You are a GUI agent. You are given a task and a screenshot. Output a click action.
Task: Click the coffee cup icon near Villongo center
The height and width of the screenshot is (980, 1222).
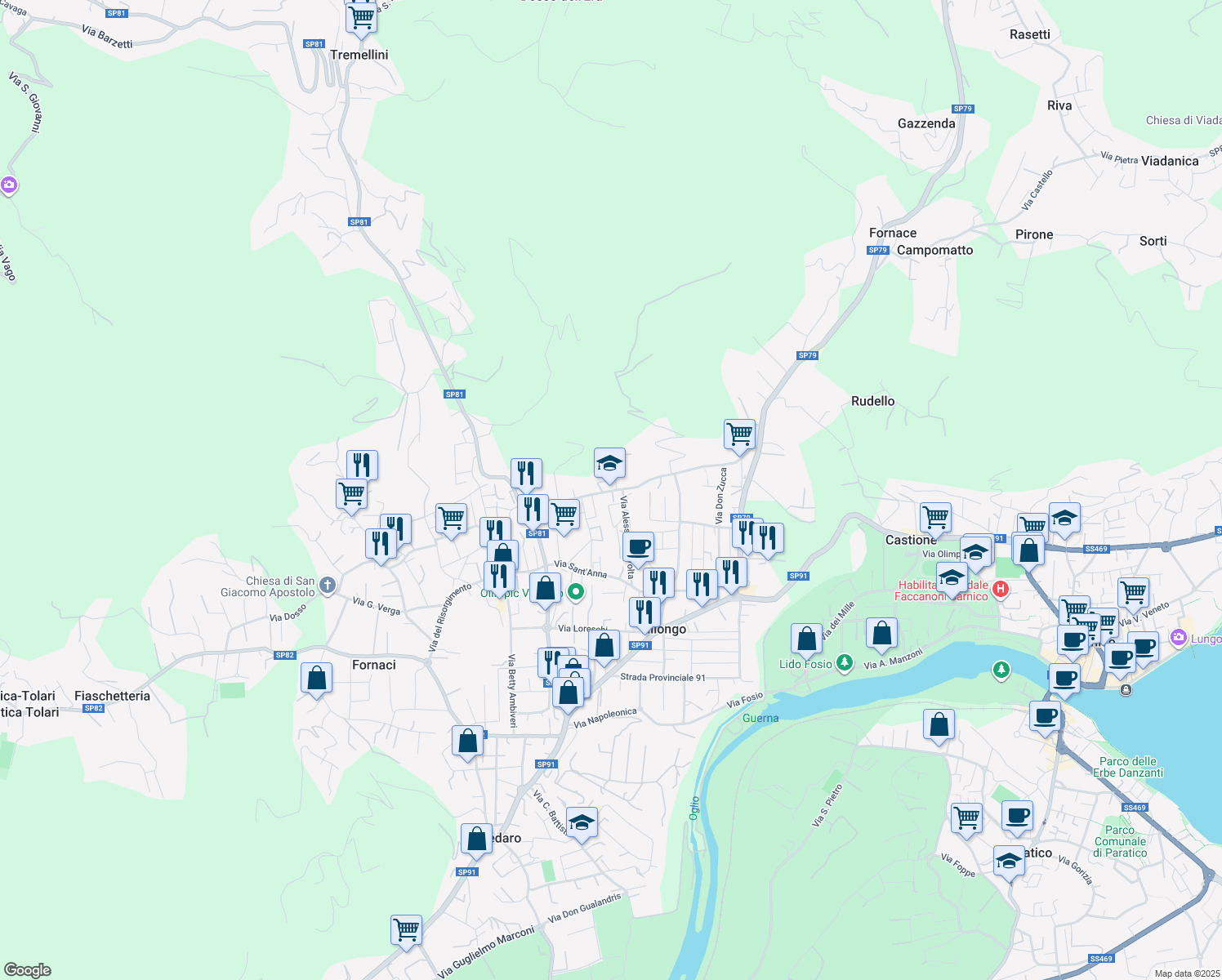[x=638, y=546]
